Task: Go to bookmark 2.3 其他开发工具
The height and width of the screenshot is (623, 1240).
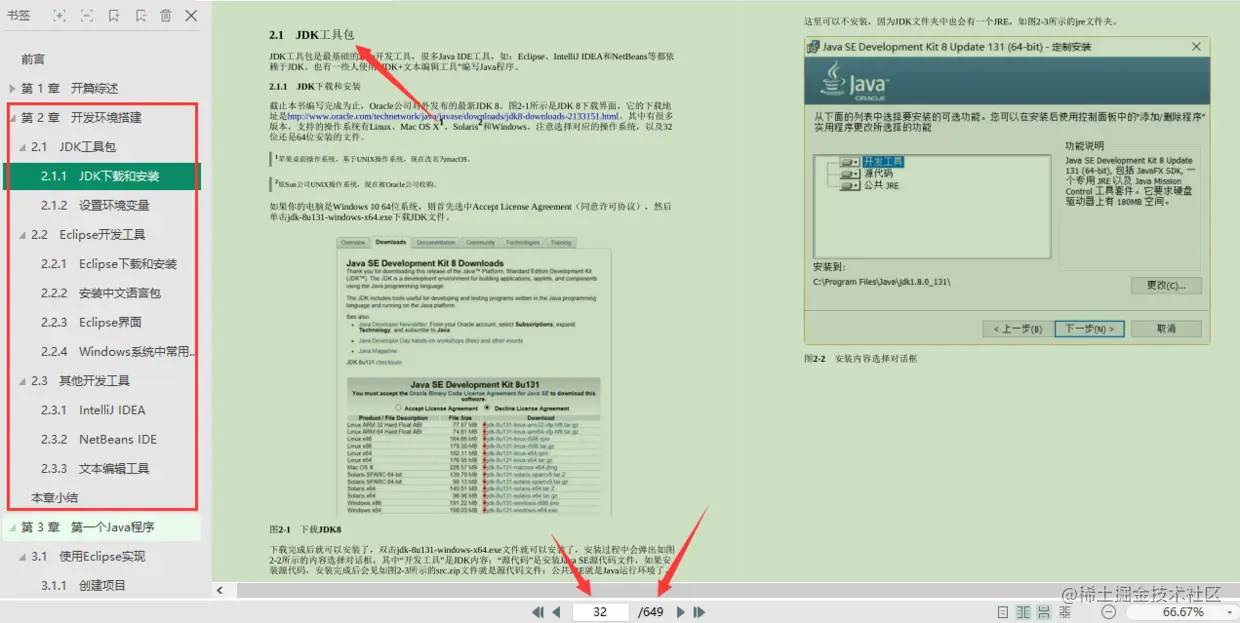Action: [x=81, y=381]
